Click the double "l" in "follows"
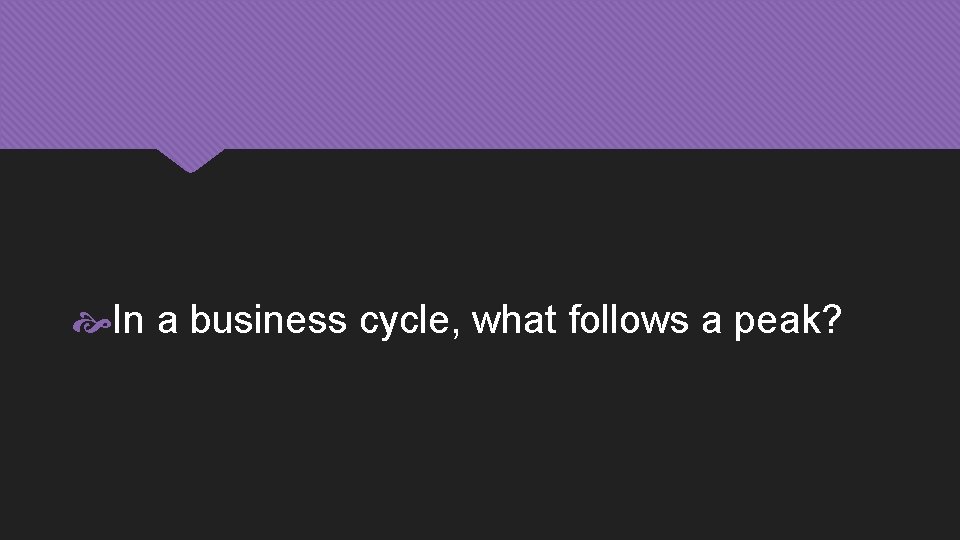The height and width of the screenshot is (540, 960). (x=613, y=320)
